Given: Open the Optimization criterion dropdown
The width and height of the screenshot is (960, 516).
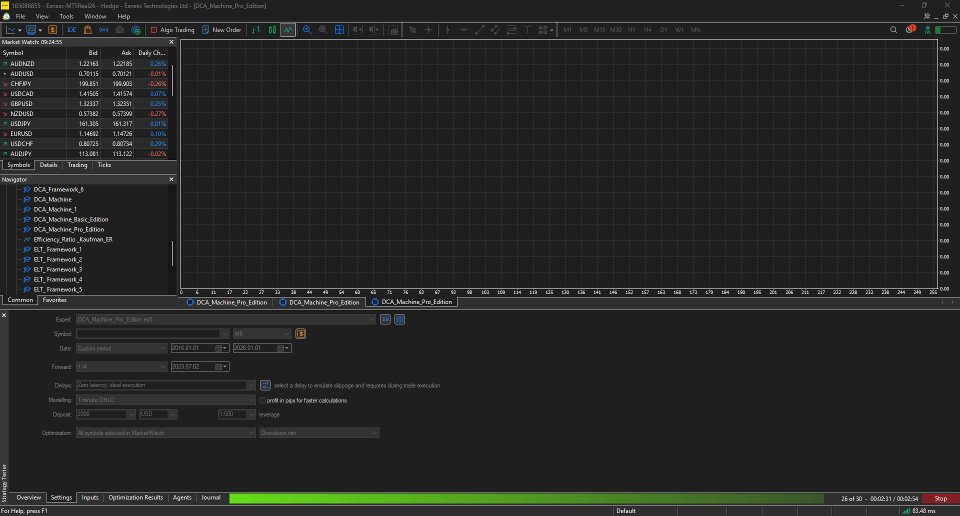Looking at the screenshot, I should [x=319, y=433].
